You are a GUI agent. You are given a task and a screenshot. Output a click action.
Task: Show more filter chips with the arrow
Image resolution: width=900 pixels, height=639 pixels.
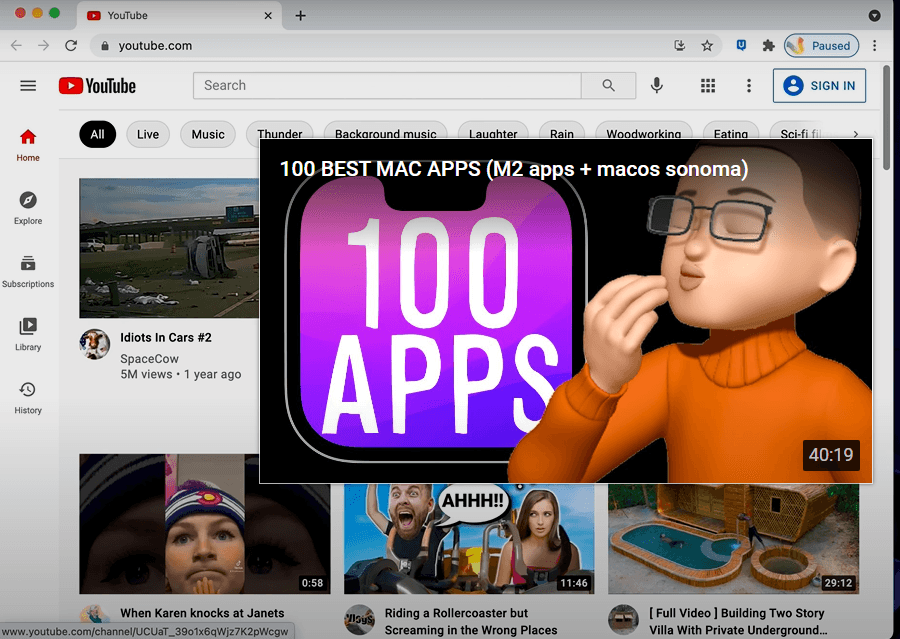(855, 134)
